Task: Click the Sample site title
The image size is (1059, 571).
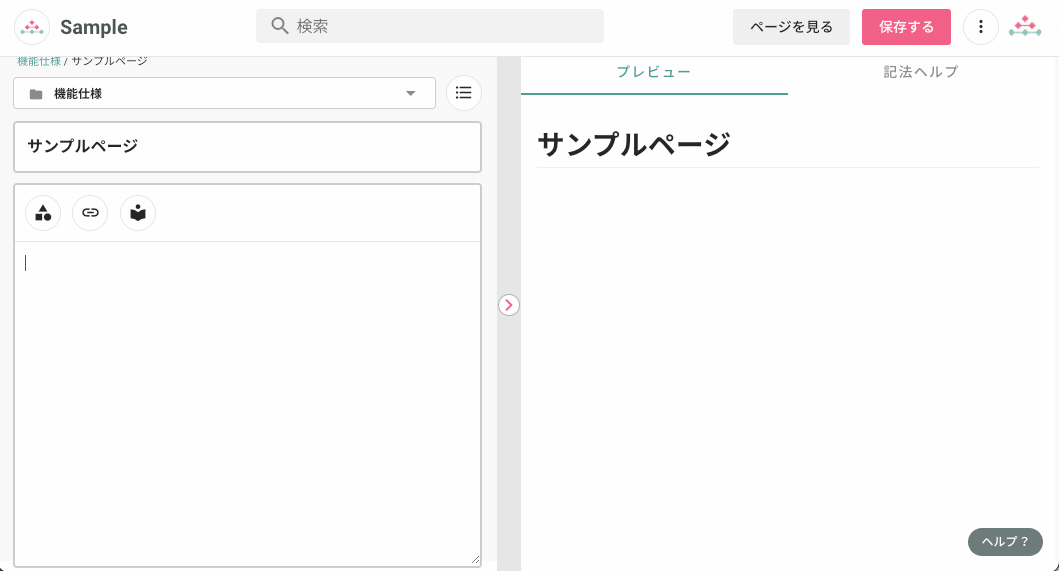Action: pyautogui.click(x=94, y=27)
